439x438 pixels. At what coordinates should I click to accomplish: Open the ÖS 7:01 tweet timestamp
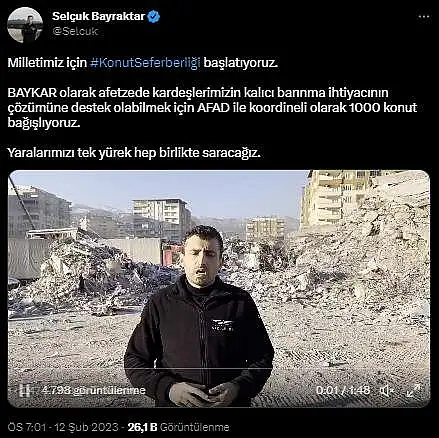[27, 427]
